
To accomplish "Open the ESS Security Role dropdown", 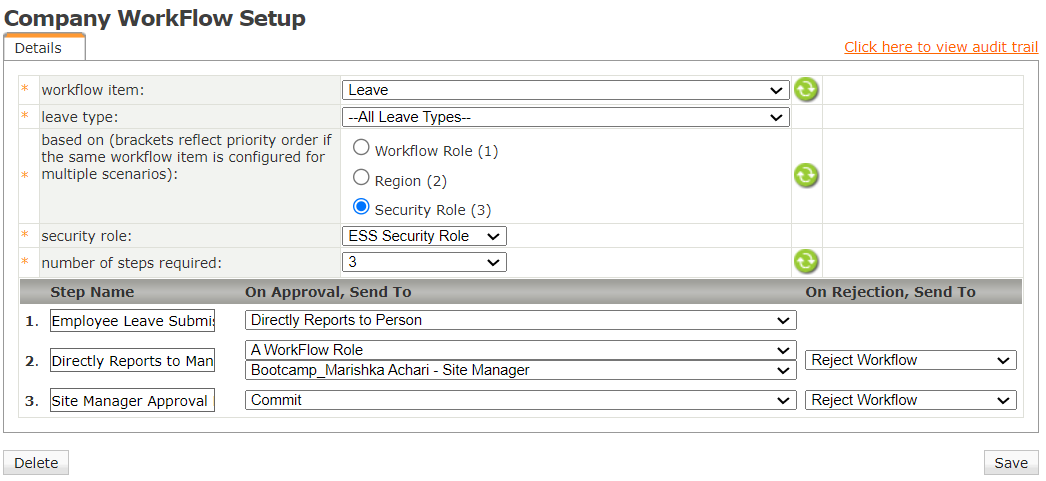I will (424, 236).
